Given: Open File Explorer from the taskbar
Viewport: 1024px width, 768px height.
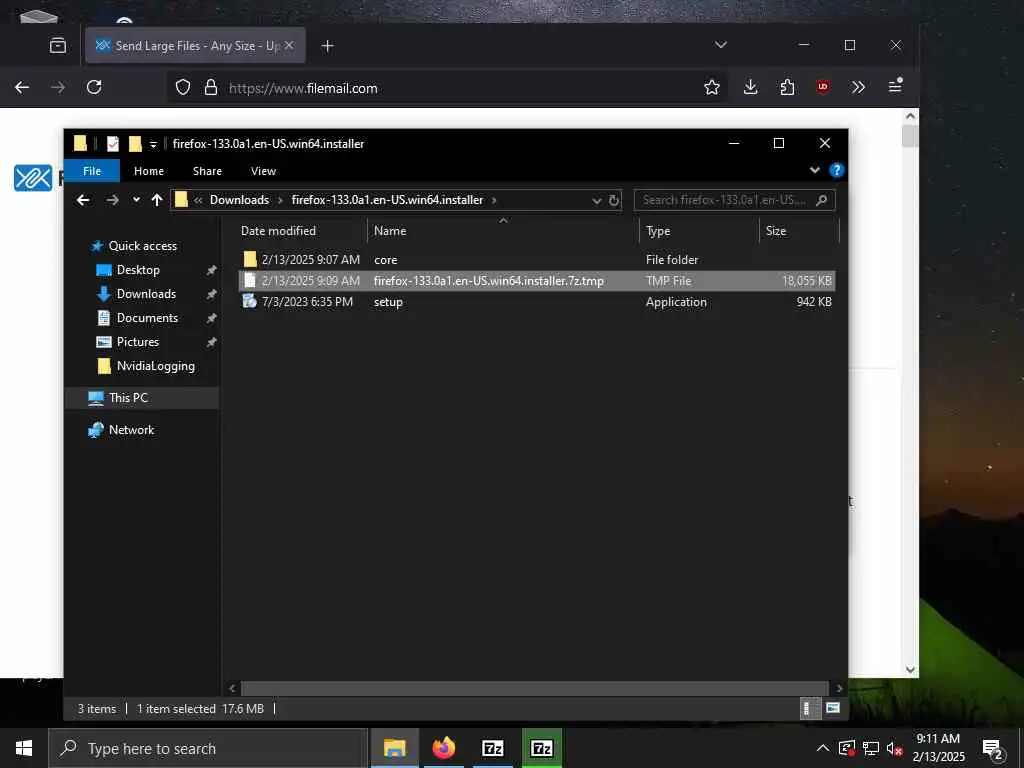Looking at the screenshot, I should pyautogui.click(x=394, y=748).
